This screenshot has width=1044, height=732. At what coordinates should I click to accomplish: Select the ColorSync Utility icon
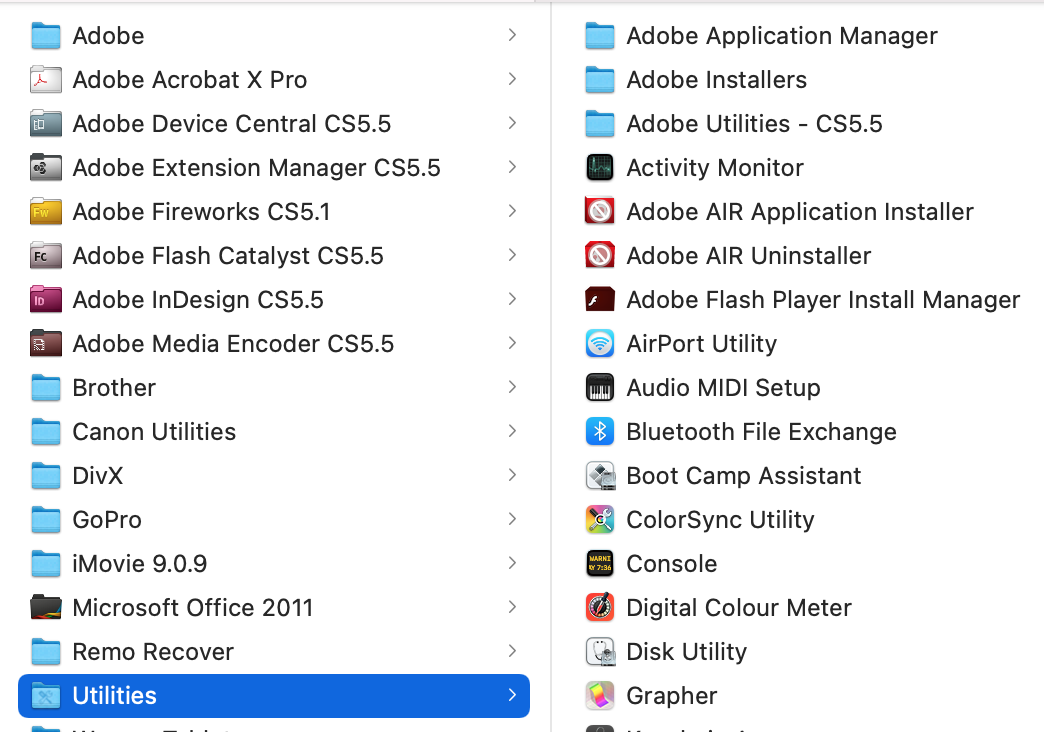(x=599, y=520)
